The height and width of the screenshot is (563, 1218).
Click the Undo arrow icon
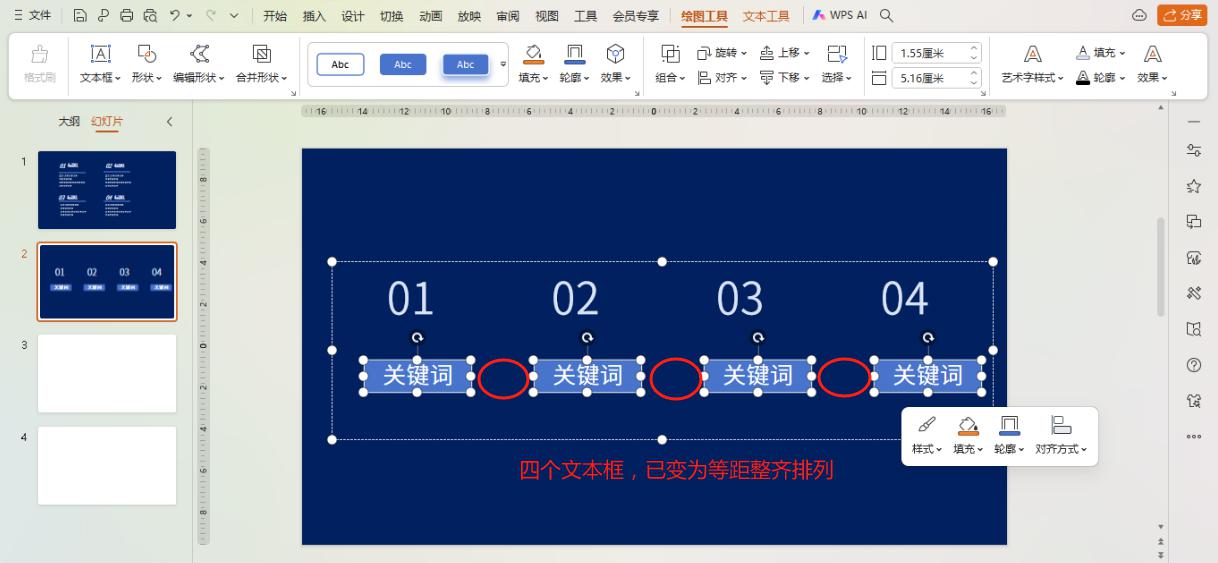pos(174,16)
